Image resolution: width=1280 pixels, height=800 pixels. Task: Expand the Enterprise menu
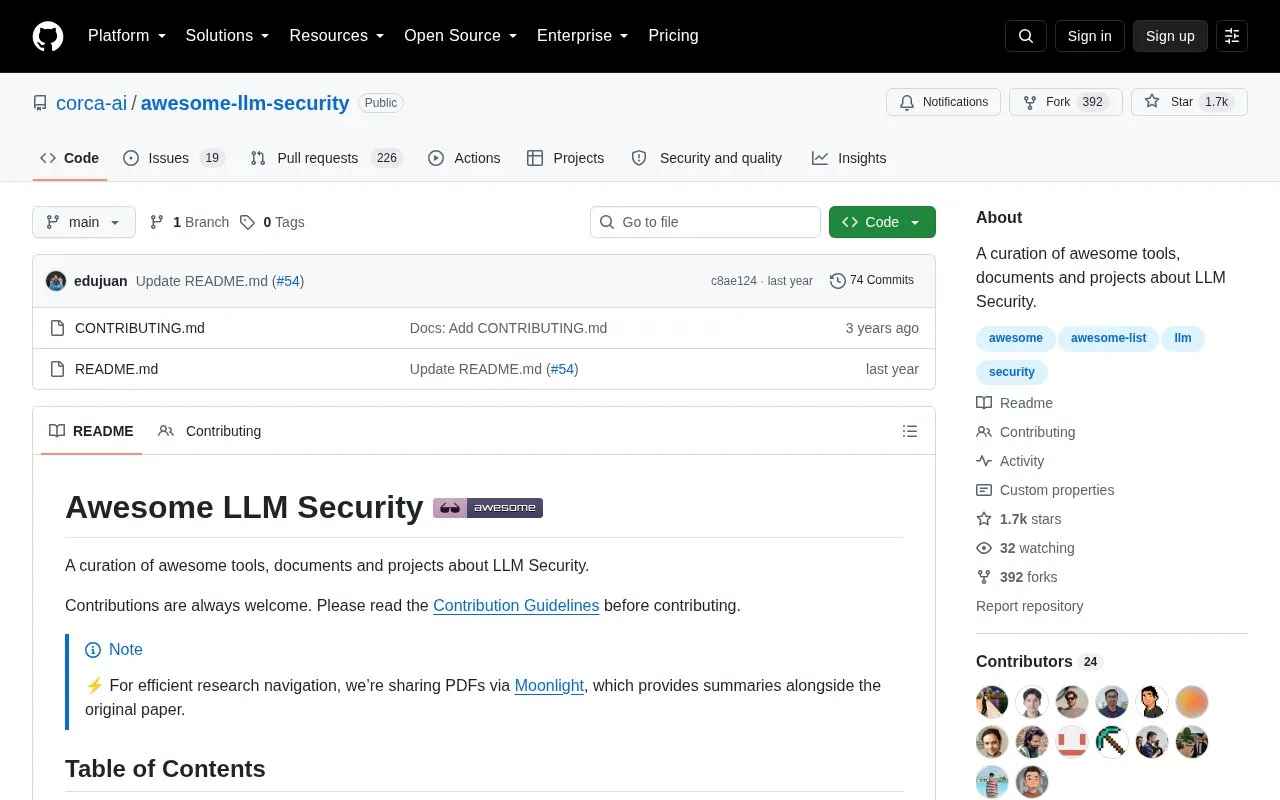coord(582,36)
